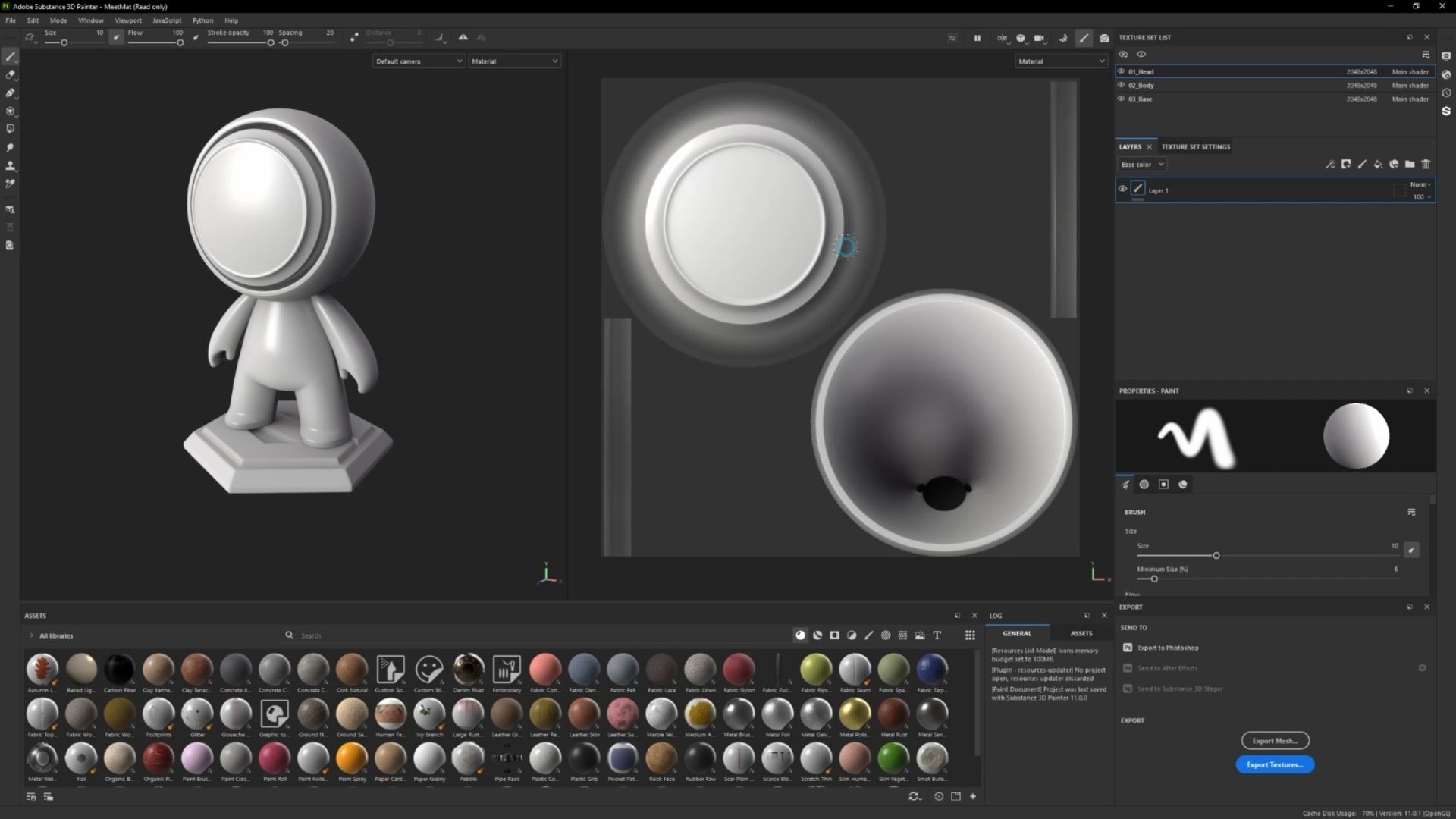Select the Polygon Fill tool

coord(10,129)
